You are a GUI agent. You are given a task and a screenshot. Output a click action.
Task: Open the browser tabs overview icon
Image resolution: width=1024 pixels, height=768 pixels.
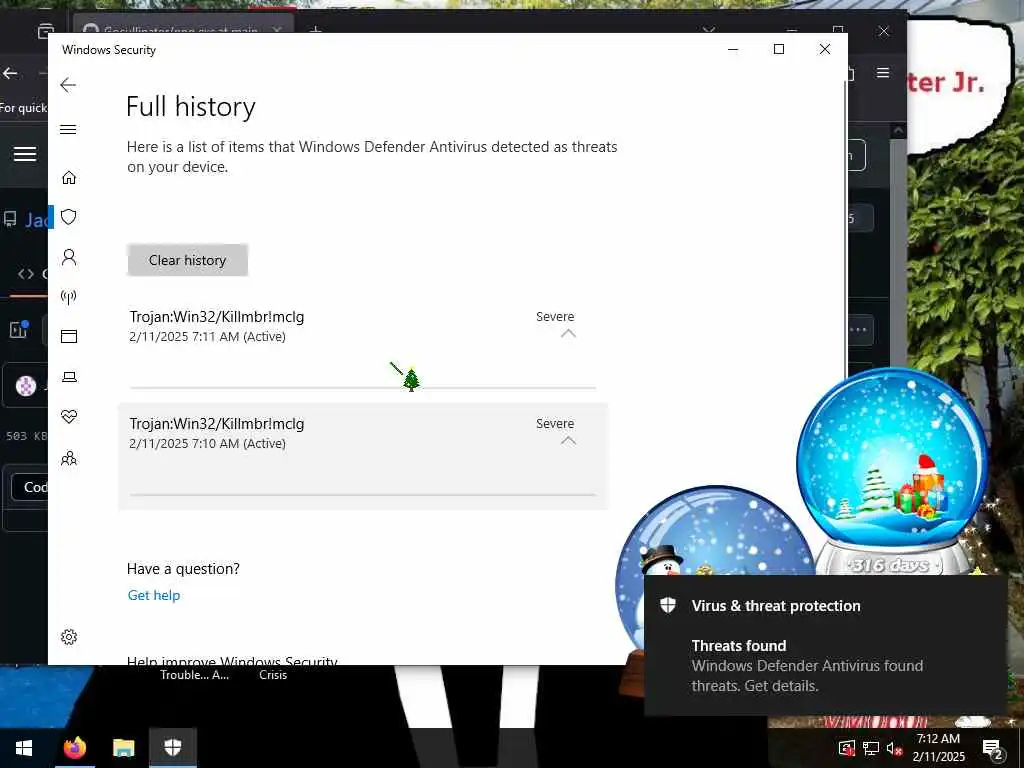[x=46, y=30]
